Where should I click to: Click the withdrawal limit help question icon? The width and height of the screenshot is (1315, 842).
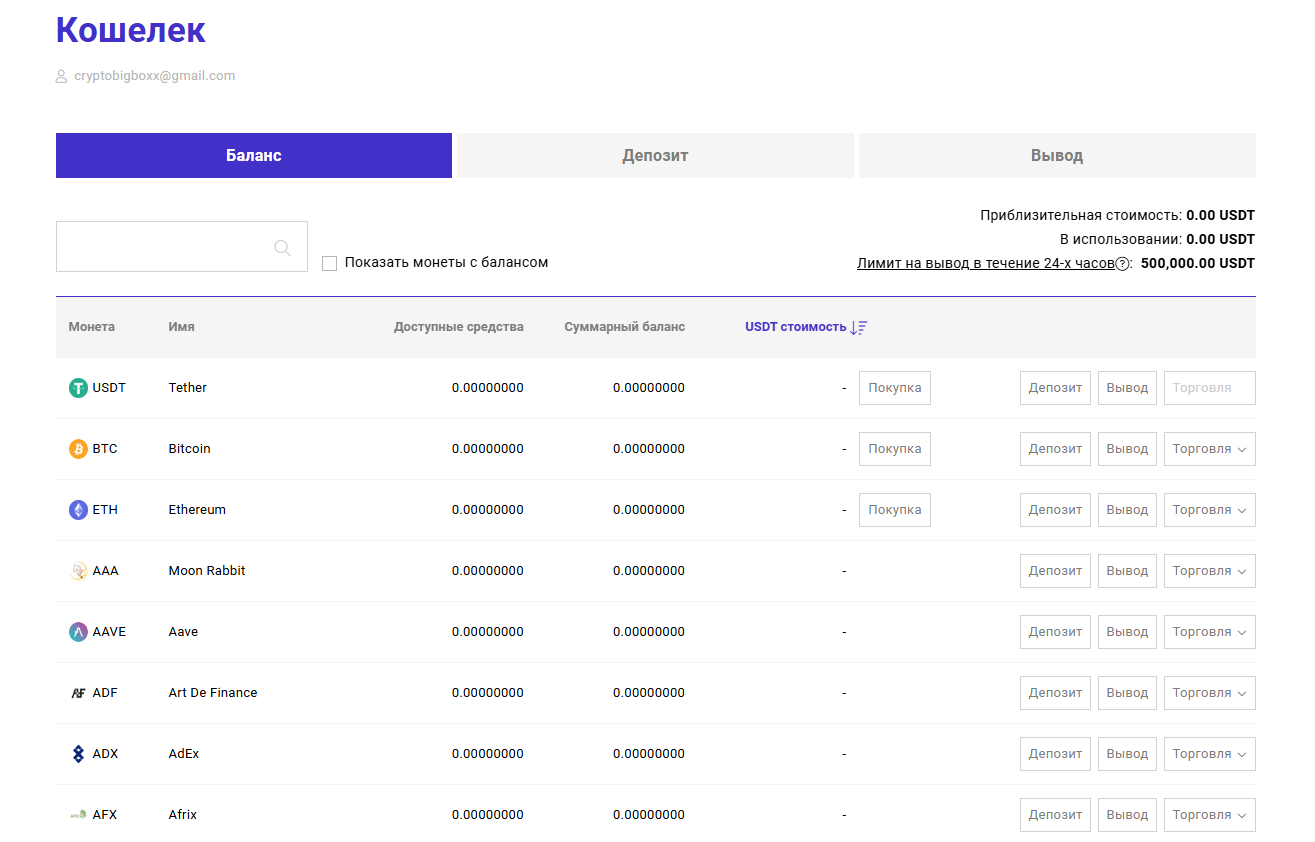click(x=1122, y=264)
